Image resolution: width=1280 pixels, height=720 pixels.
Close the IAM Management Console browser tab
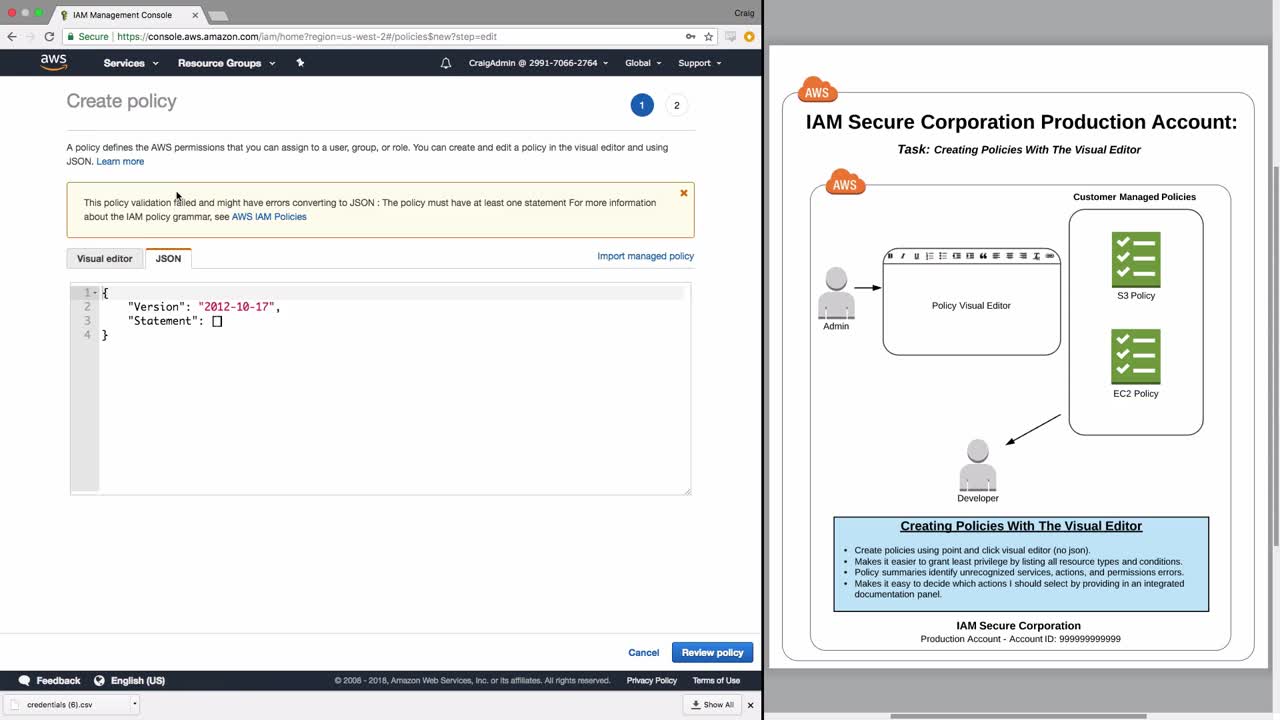pos(195,15)
